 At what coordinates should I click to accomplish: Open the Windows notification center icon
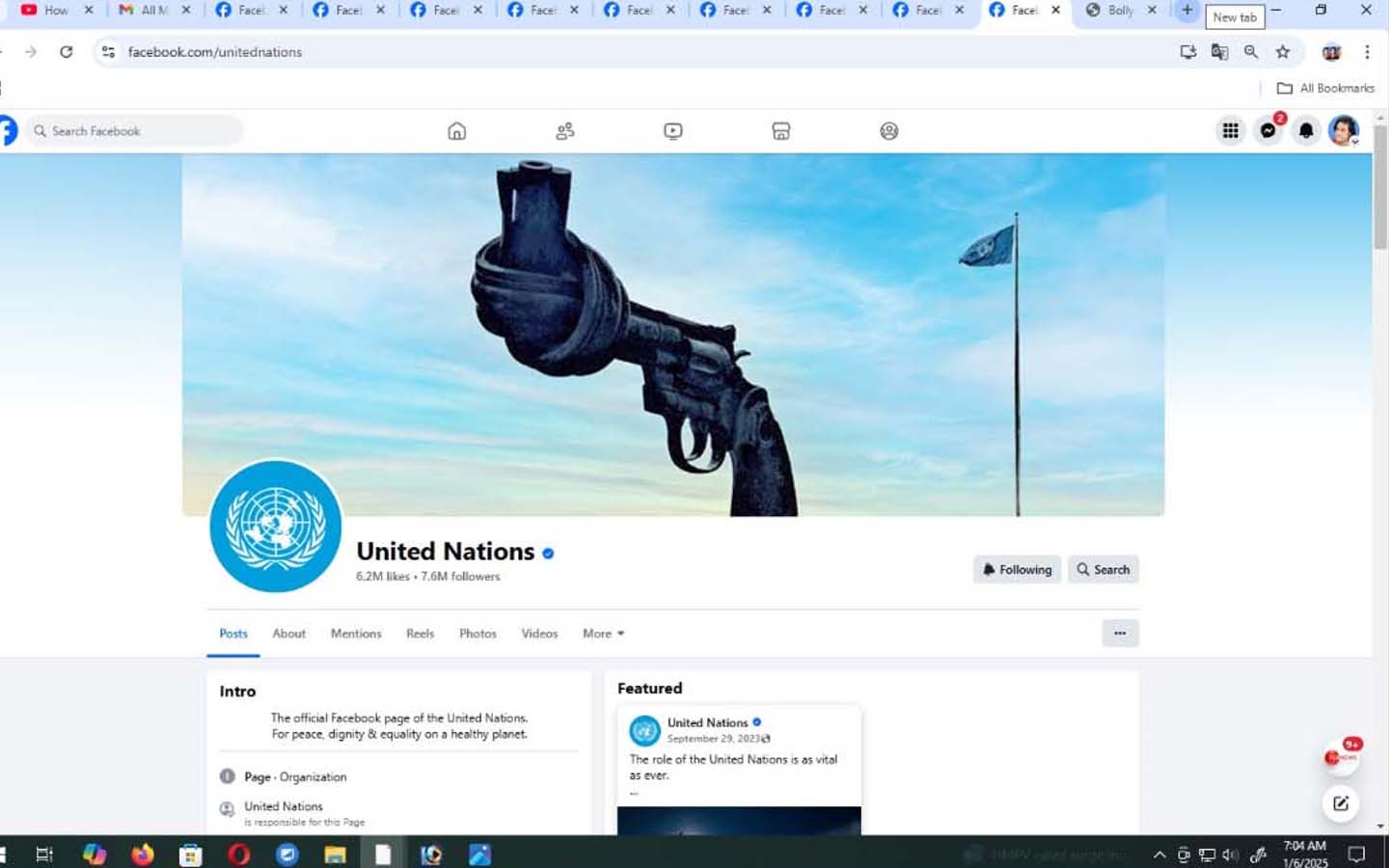coord(1356,854)
